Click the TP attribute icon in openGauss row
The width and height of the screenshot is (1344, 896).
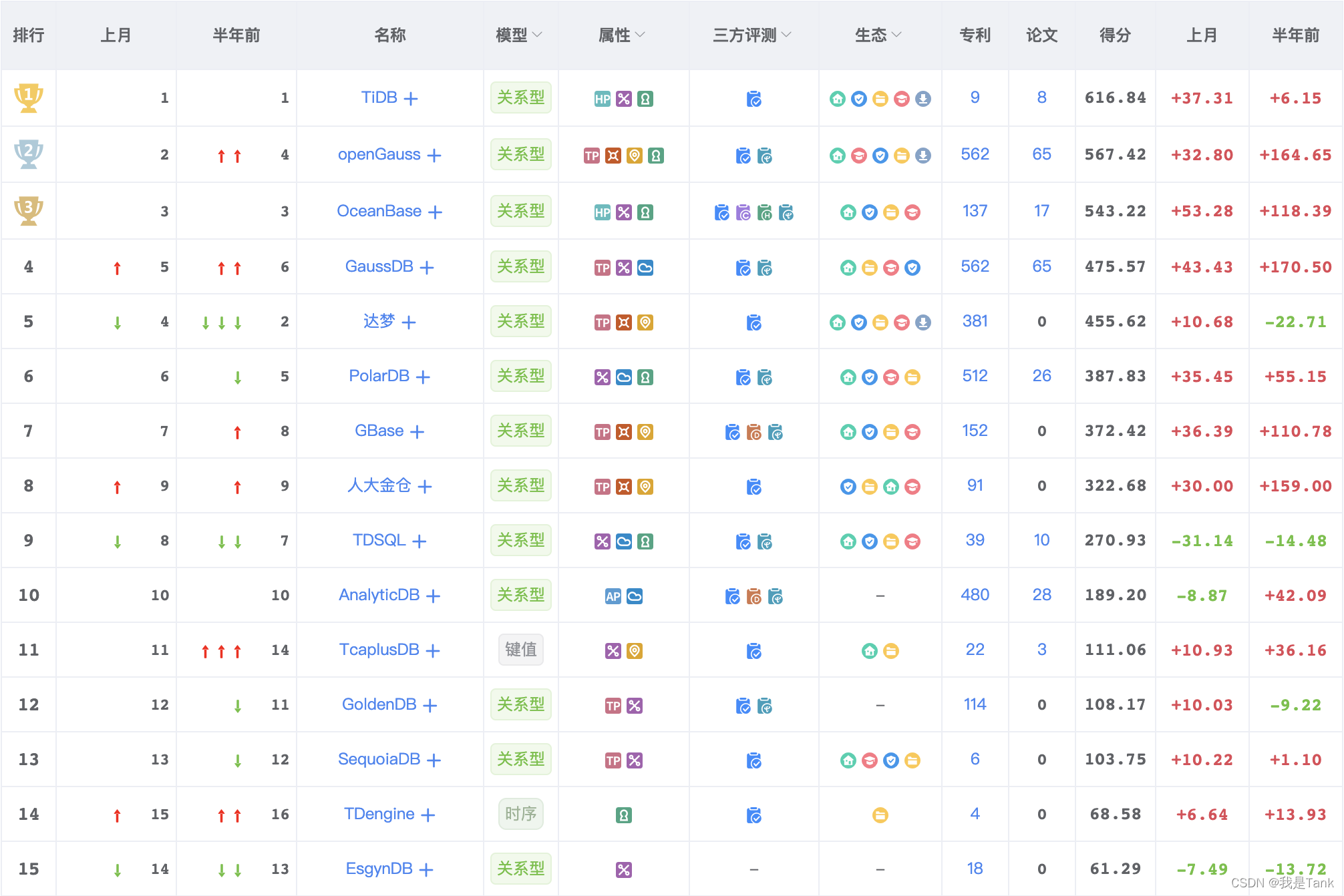point(592,156)
